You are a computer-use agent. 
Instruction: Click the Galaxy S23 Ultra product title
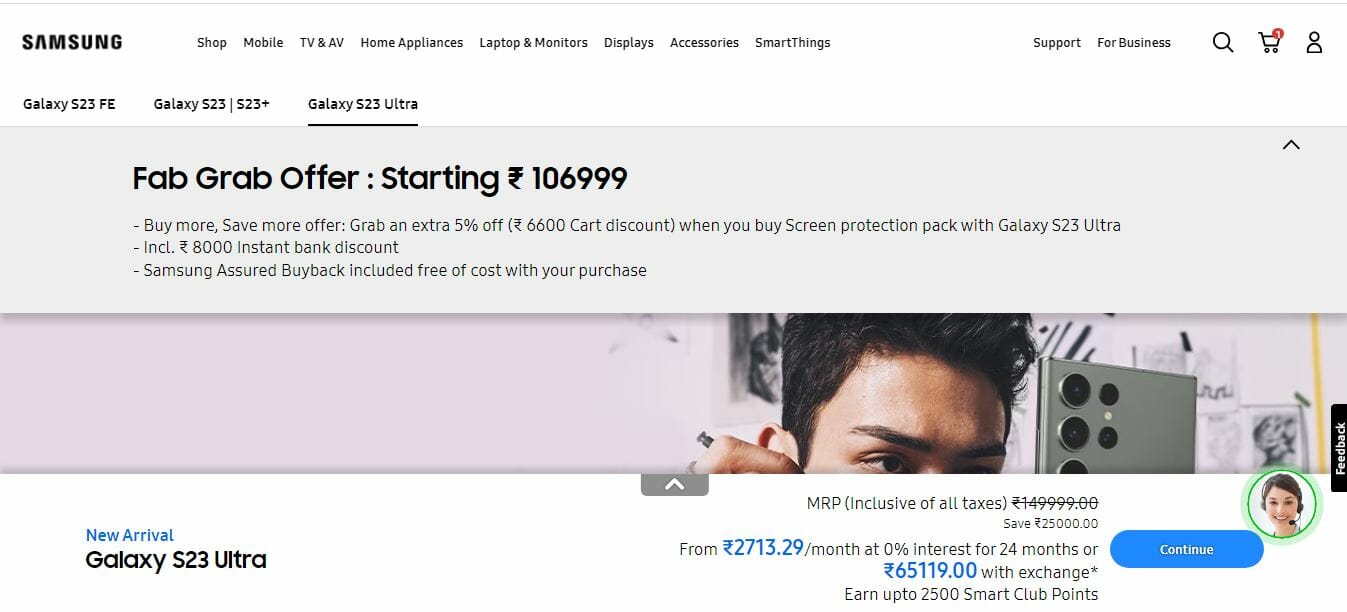[x=176, y=560]
